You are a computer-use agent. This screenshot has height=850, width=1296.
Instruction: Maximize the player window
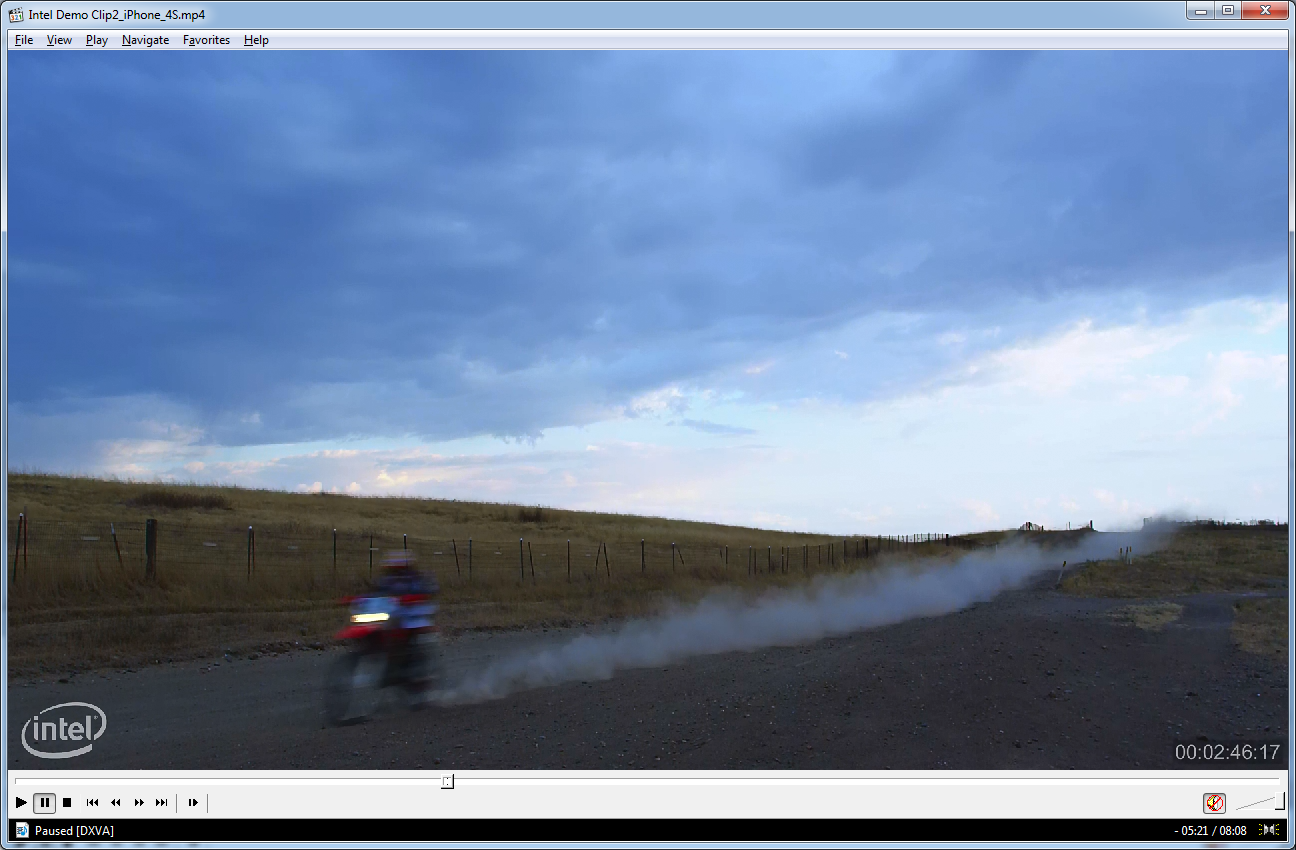pos(1227,10)
